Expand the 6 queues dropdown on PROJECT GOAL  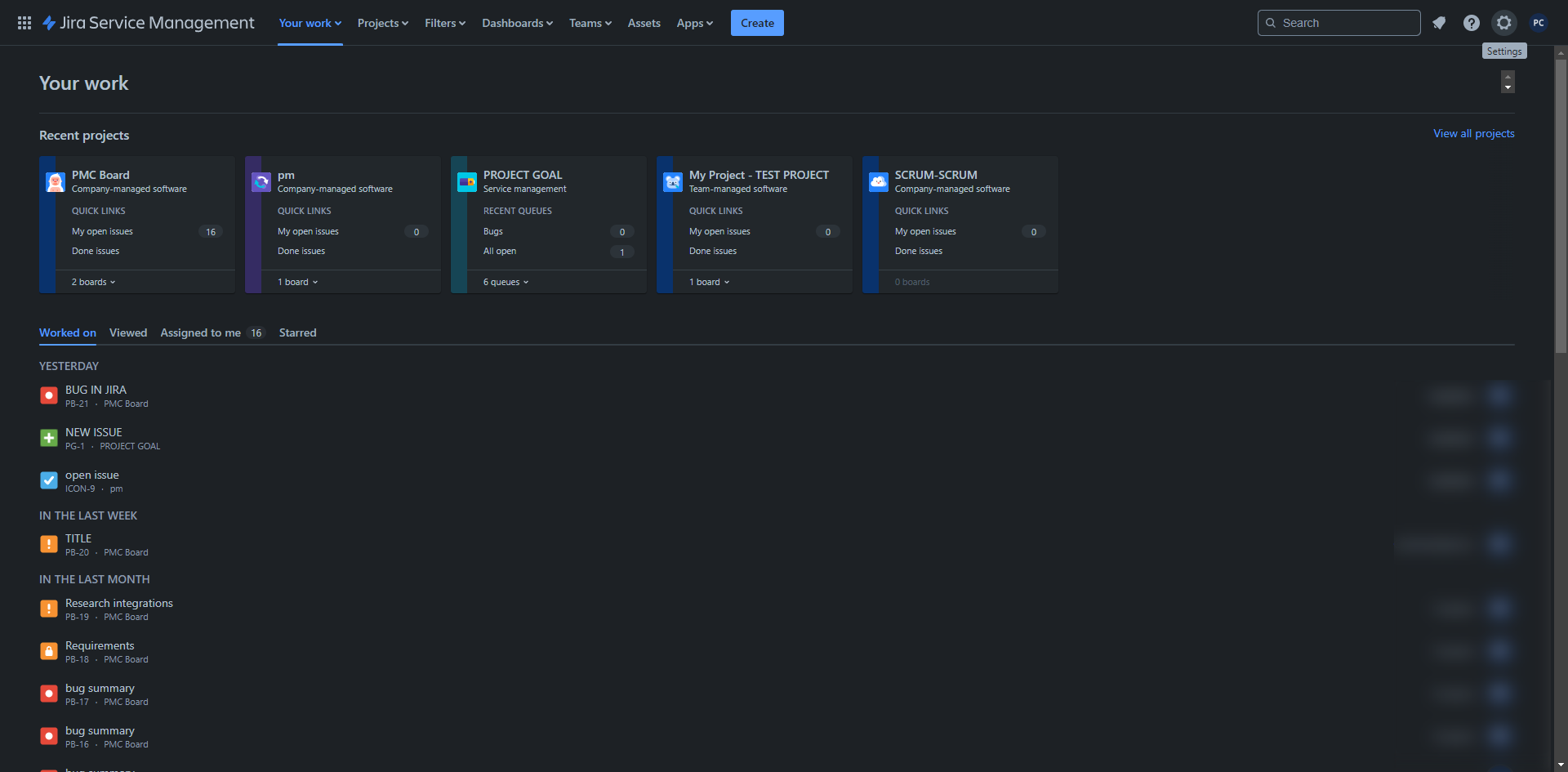(x=506, y=282)
